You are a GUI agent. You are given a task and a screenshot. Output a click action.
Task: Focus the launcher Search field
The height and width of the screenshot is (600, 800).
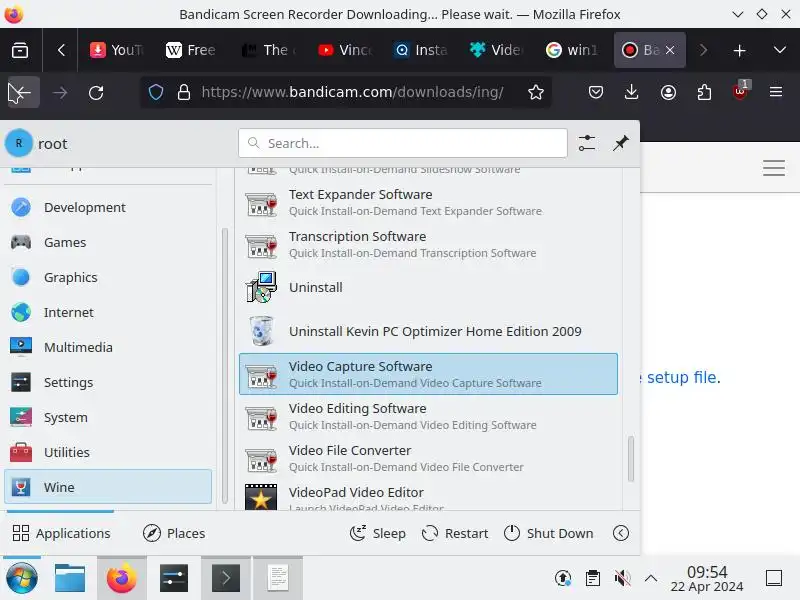403,143
